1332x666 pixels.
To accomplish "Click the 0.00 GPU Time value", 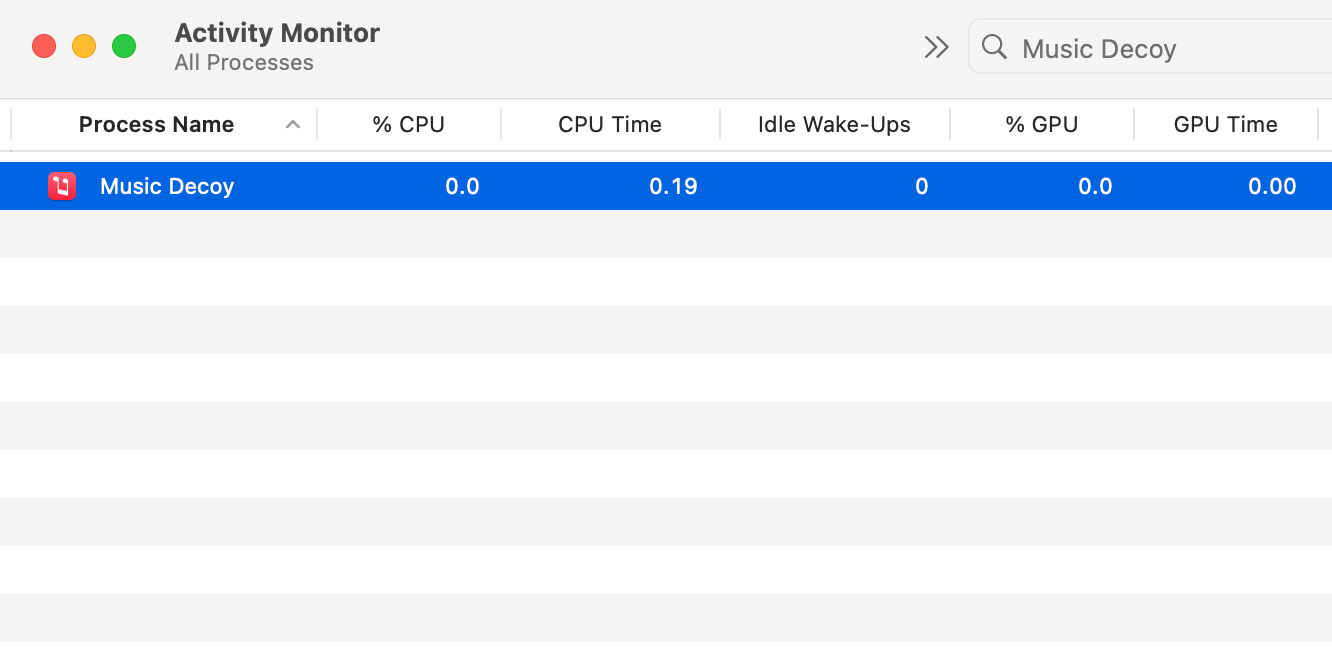I will click(1272, 187).
